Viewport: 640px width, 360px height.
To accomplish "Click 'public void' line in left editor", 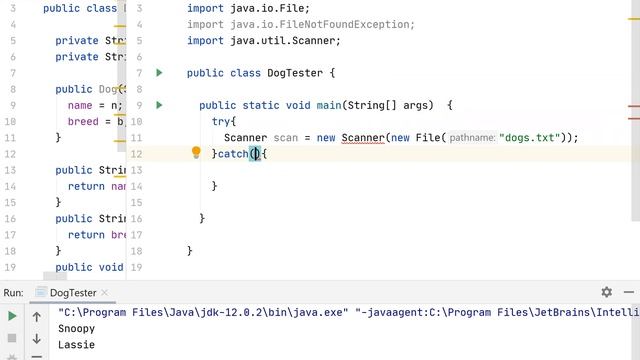I will pyautogui.click(x=89, y=267).
